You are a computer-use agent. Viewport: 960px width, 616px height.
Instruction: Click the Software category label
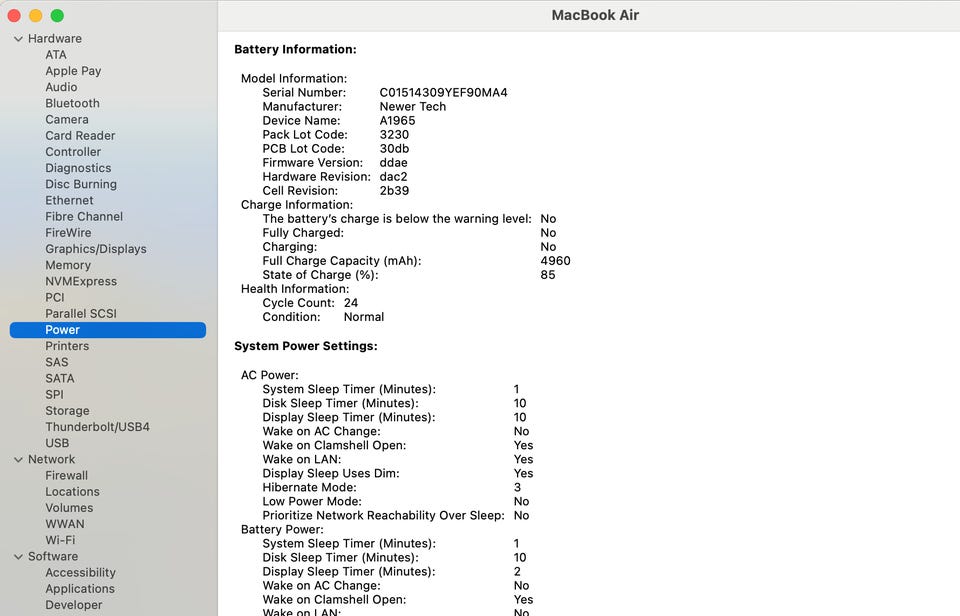point(53,557)
